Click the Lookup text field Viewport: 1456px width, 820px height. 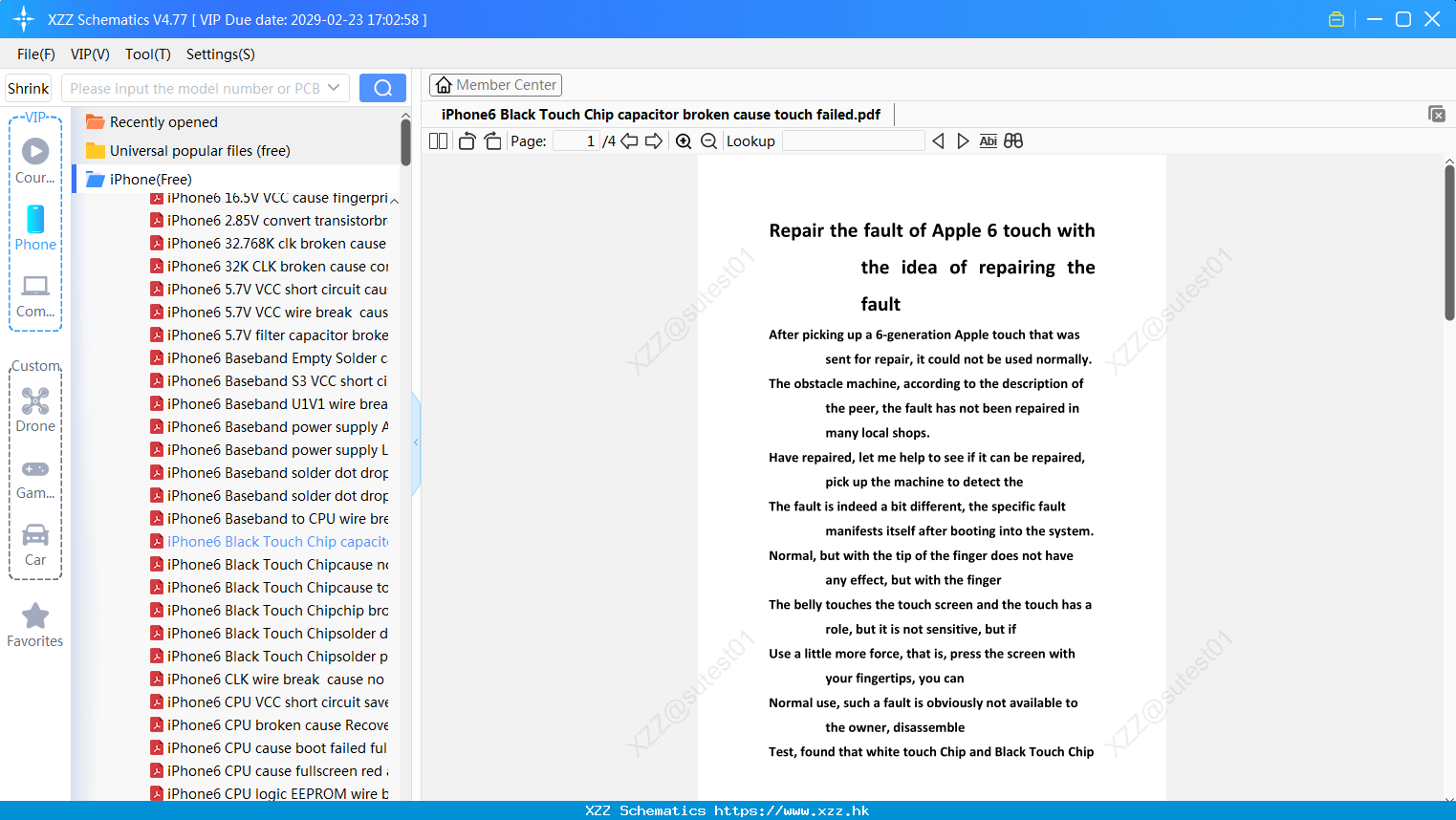(854, 141)
